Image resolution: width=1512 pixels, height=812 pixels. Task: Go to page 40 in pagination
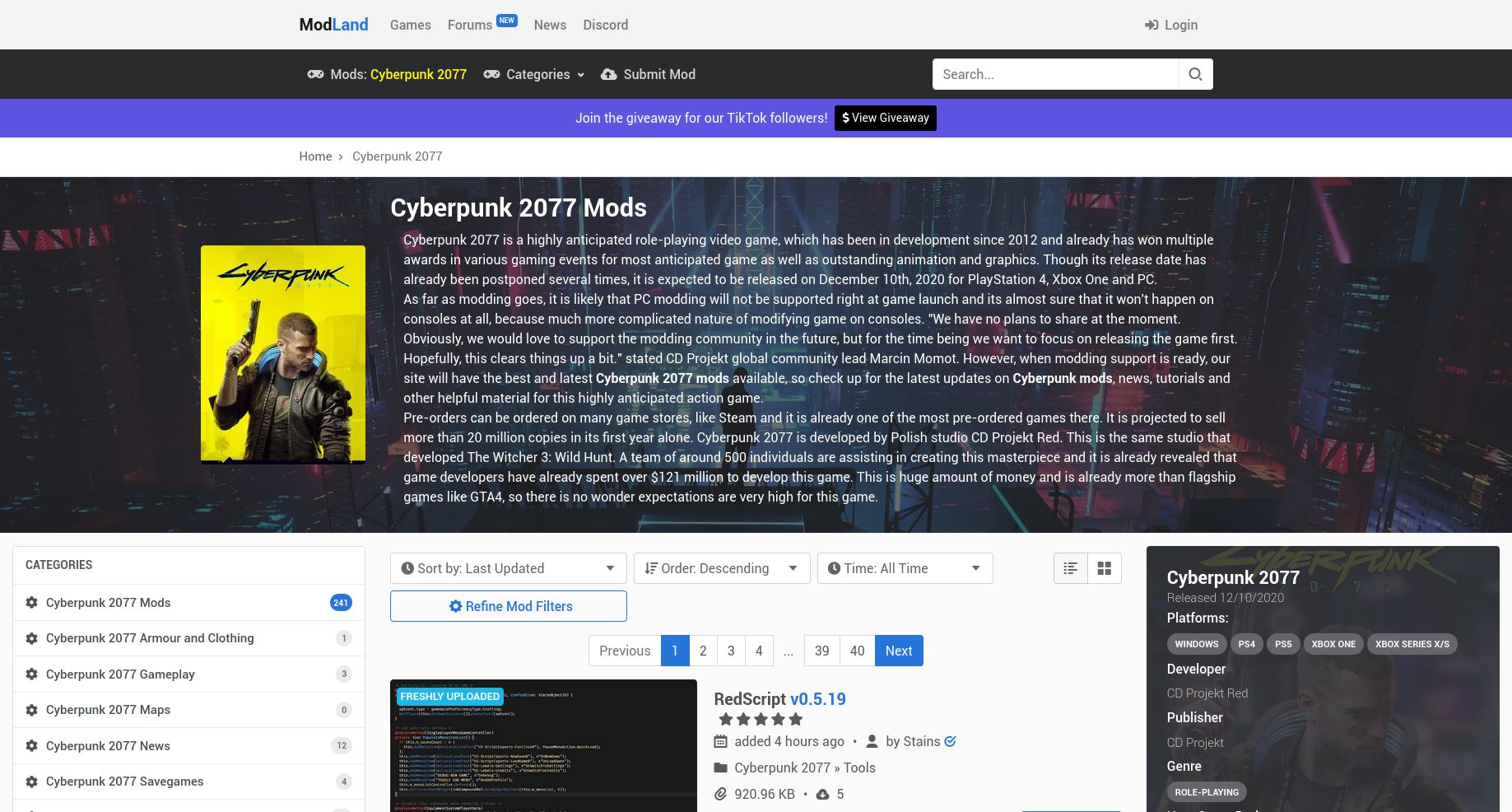857,651
